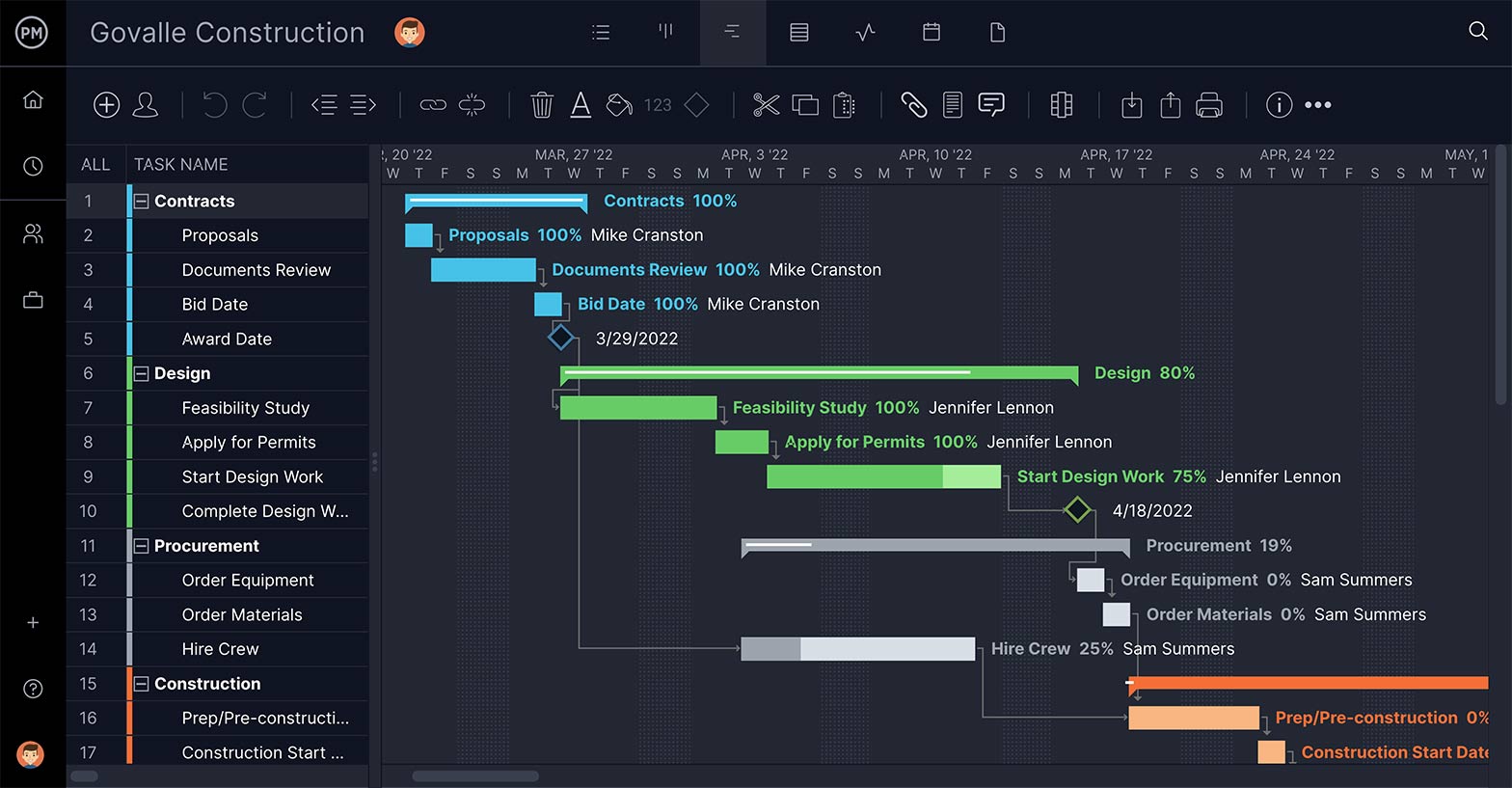
Task: Collapse the Contracts task group
Action: tap(142, 202)
